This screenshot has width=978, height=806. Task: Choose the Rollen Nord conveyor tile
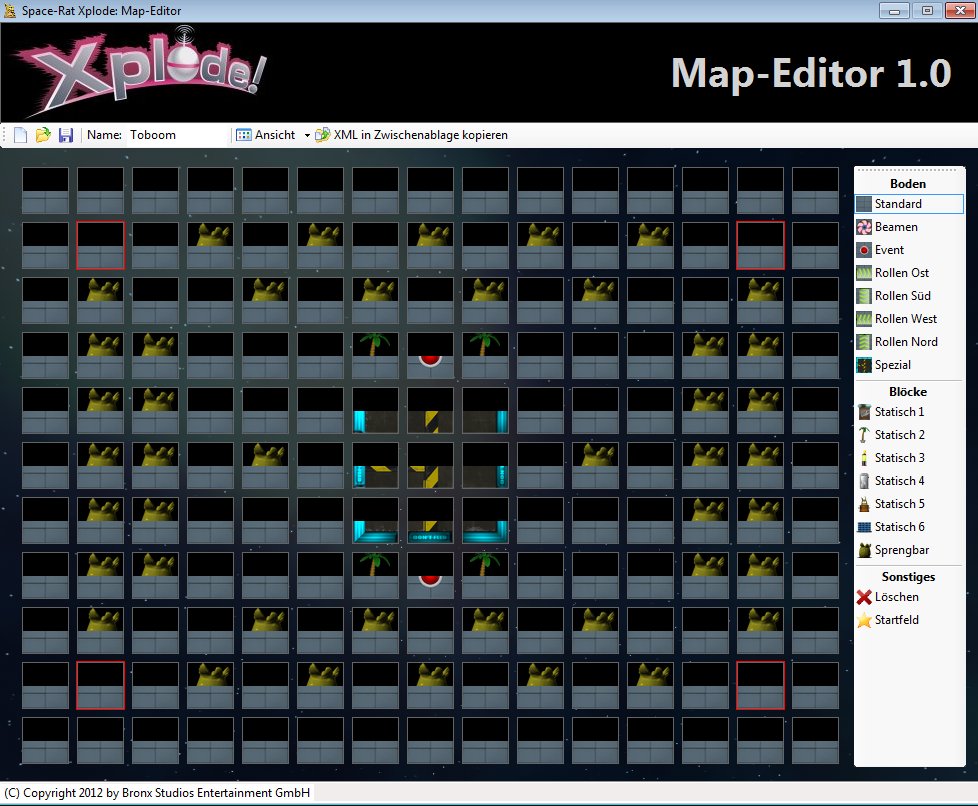click(x=905, y=342)
